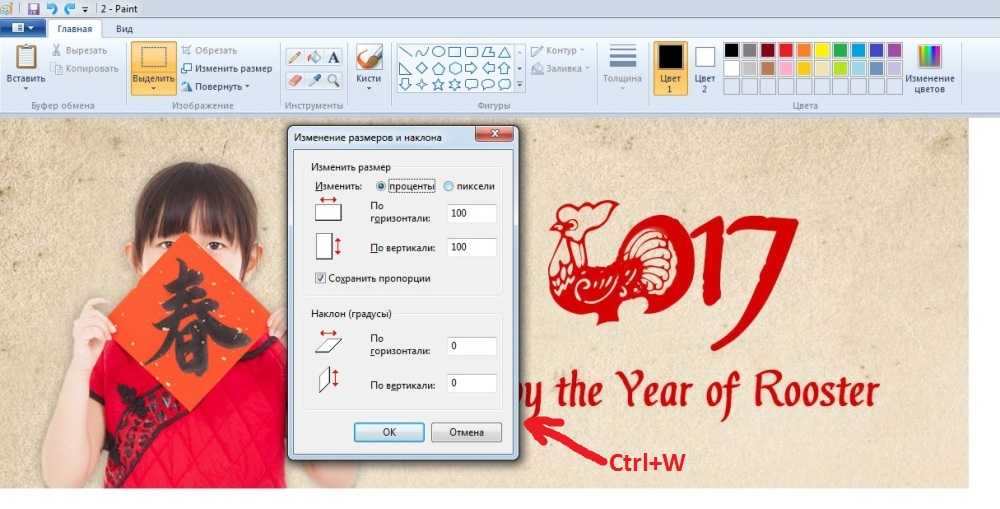The height and width of the screenshot is (509, 1000).
Task: Confirm resize with the OK button
Action: (x=389, y=432)
